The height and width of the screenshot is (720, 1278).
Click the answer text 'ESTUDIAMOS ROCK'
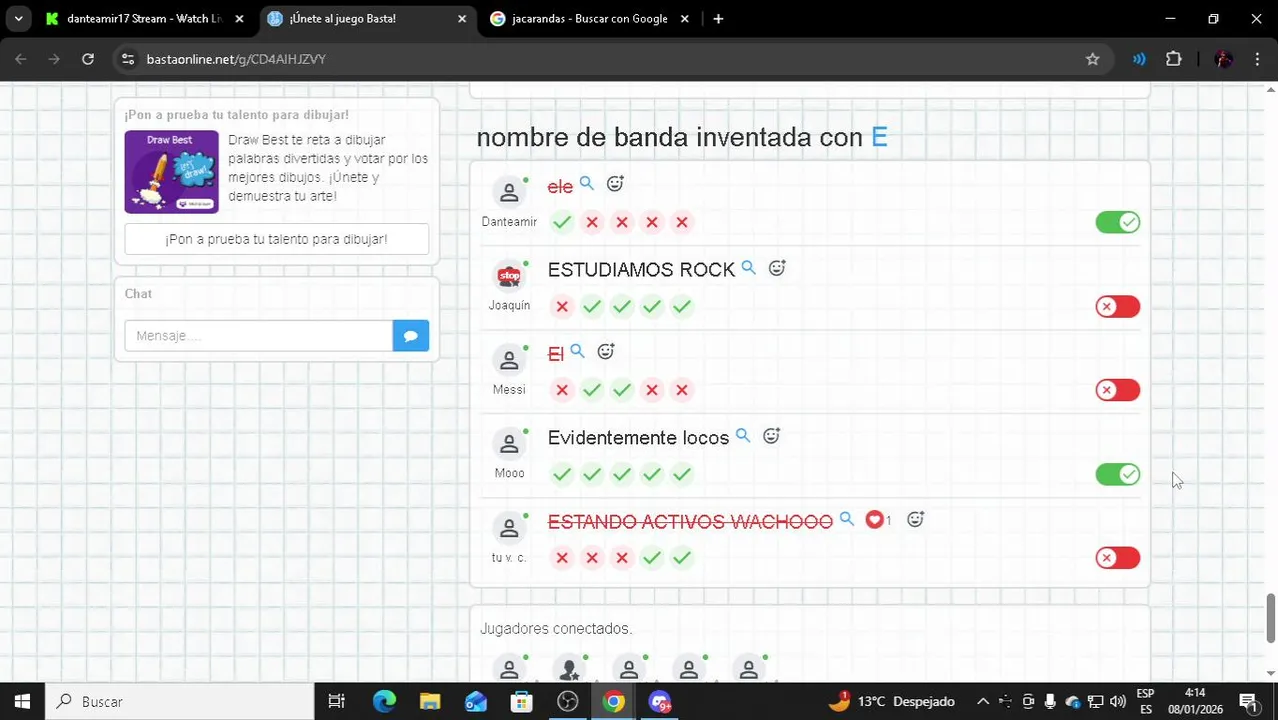pos(641,270)
